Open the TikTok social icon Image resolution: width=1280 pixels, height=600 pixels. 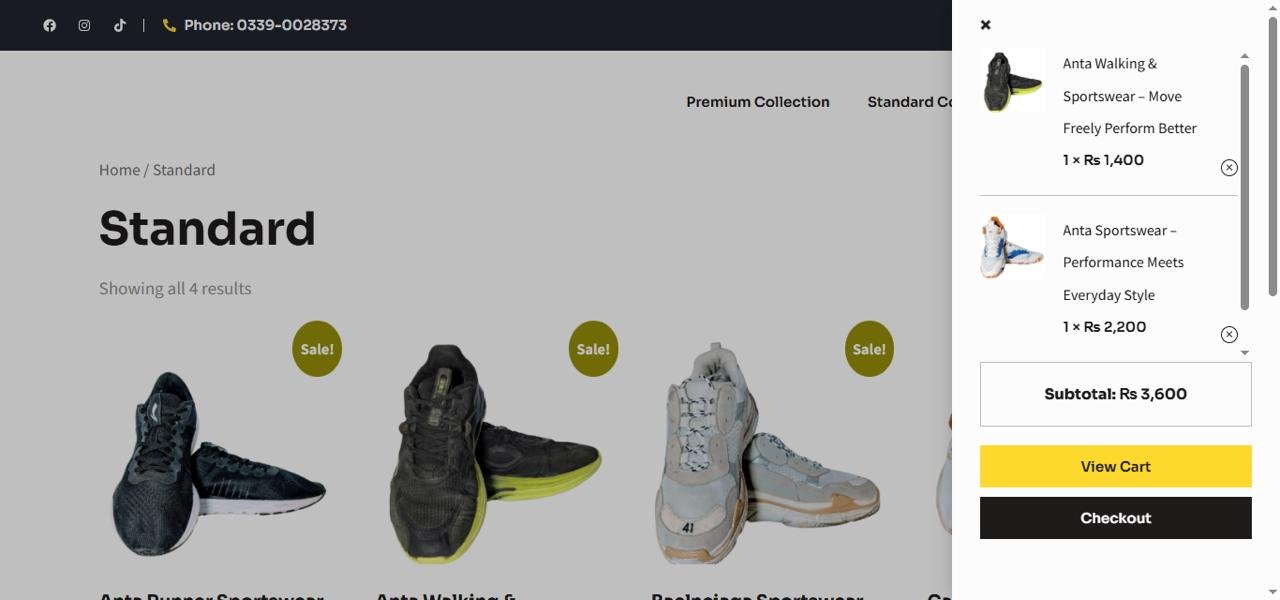[x=119, y=25]
